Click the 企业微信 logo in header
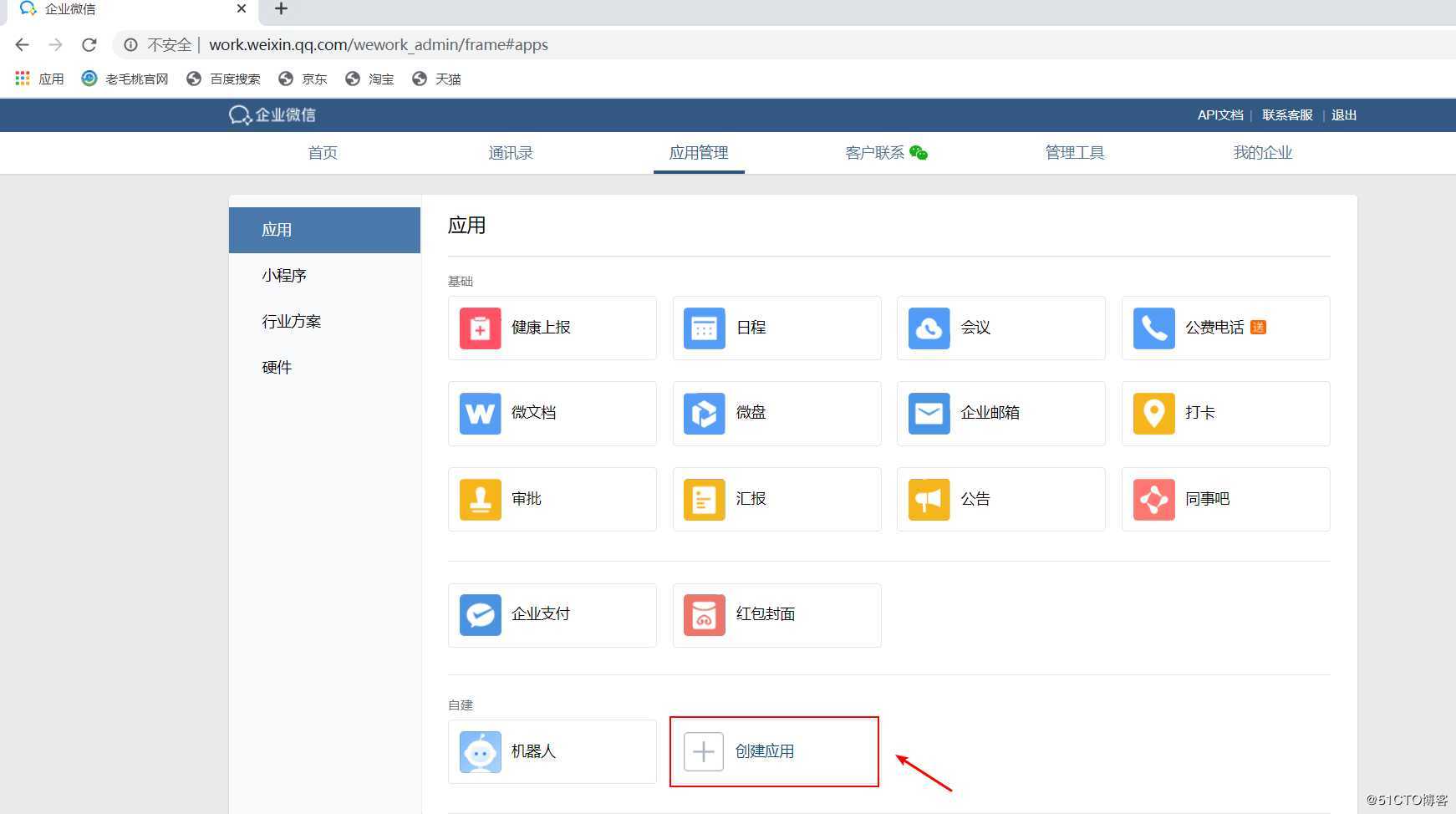 (272, 115)
